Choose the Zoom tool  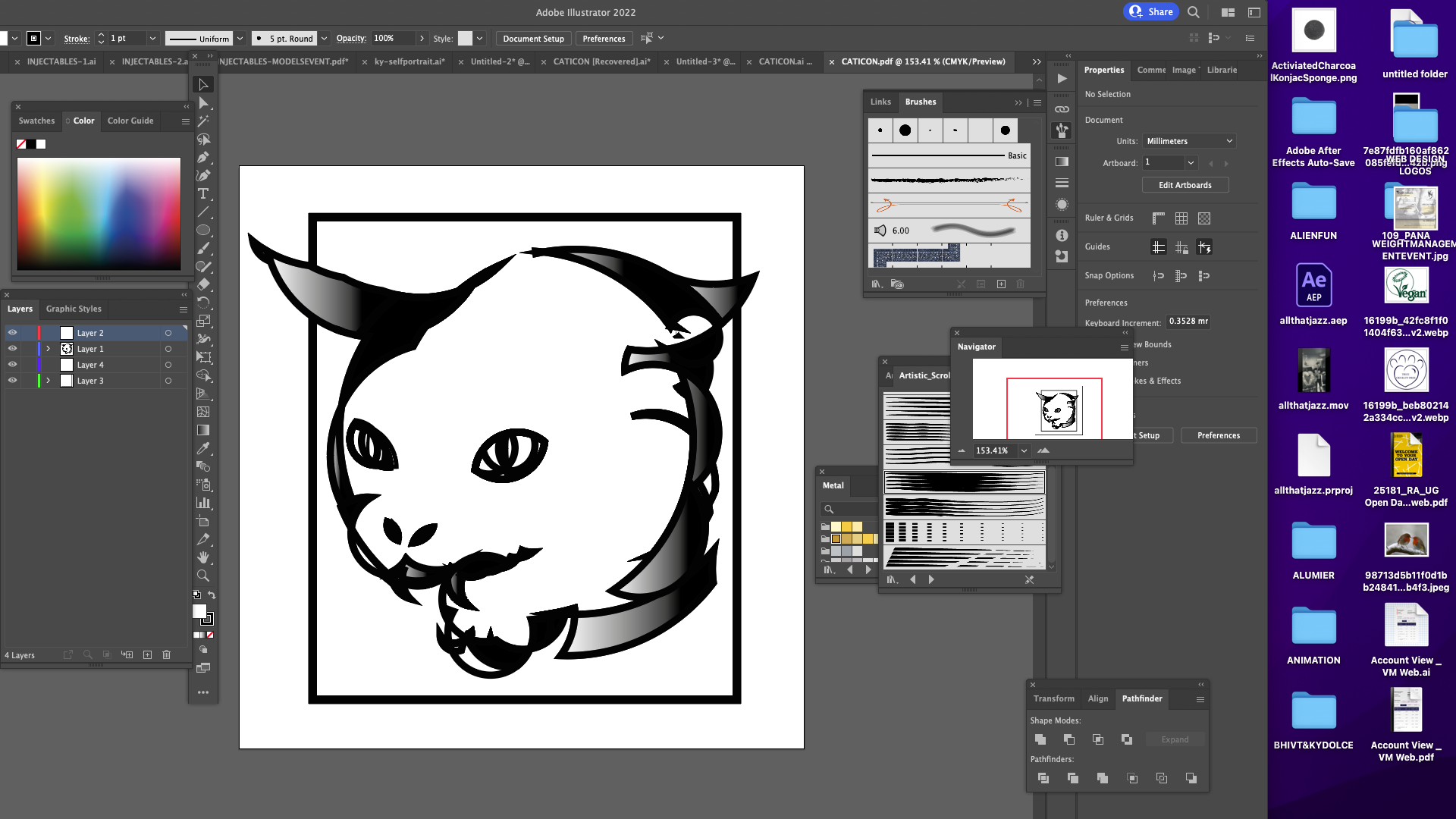click(203, 576)
